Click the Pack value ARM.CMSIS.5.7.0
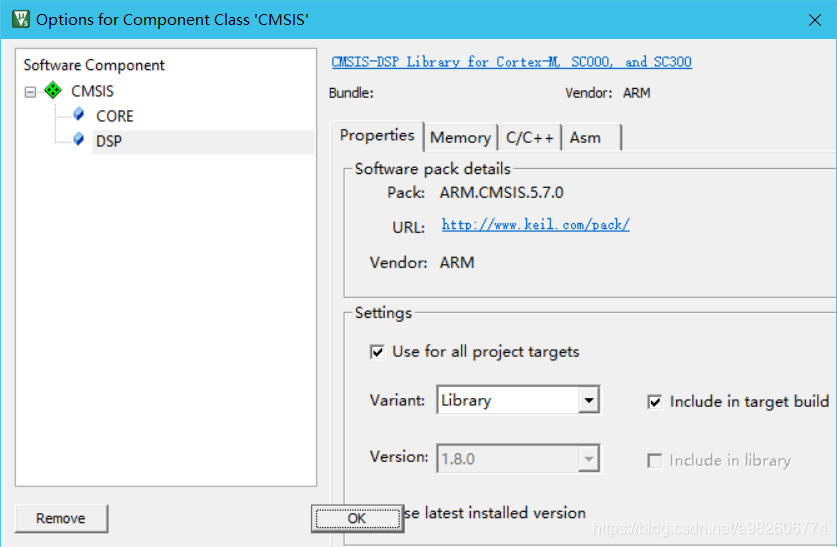The width and height of the screenshot is (837, 547). coord(501,193)
